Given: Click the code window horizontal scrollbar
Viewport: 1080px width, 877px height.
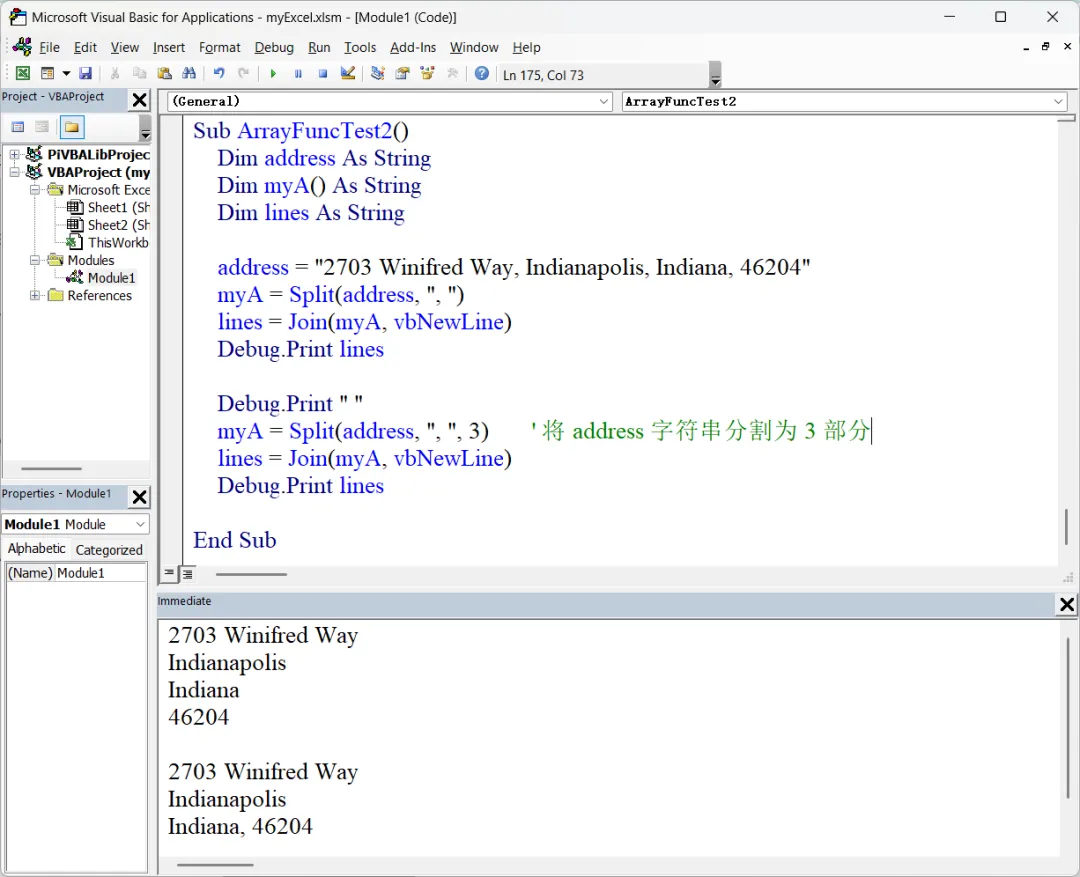Looking at the screenshot, I should 251,574.
